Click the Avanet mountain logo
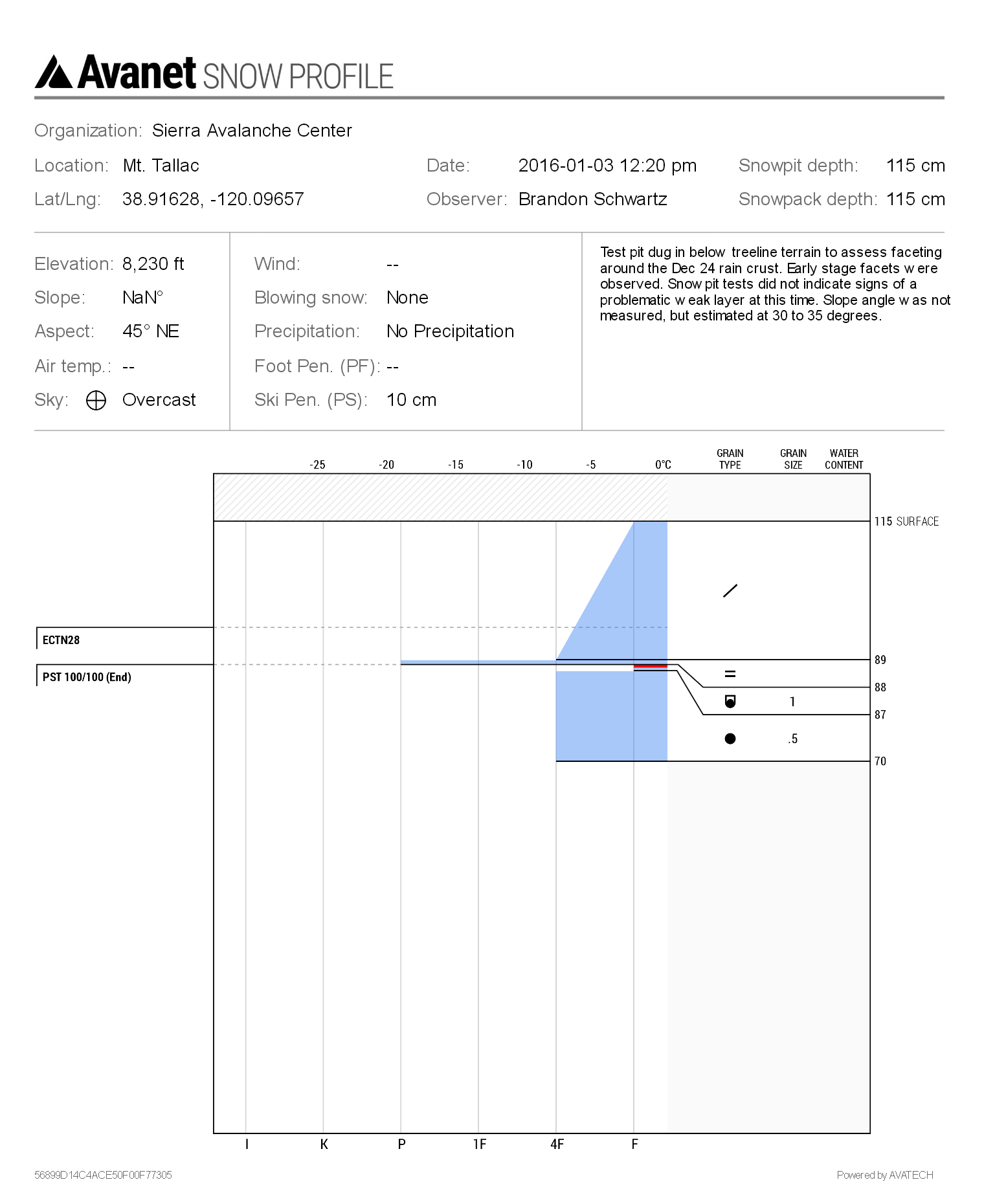Viewport: 984px width, 1204px height. point(54,72)
